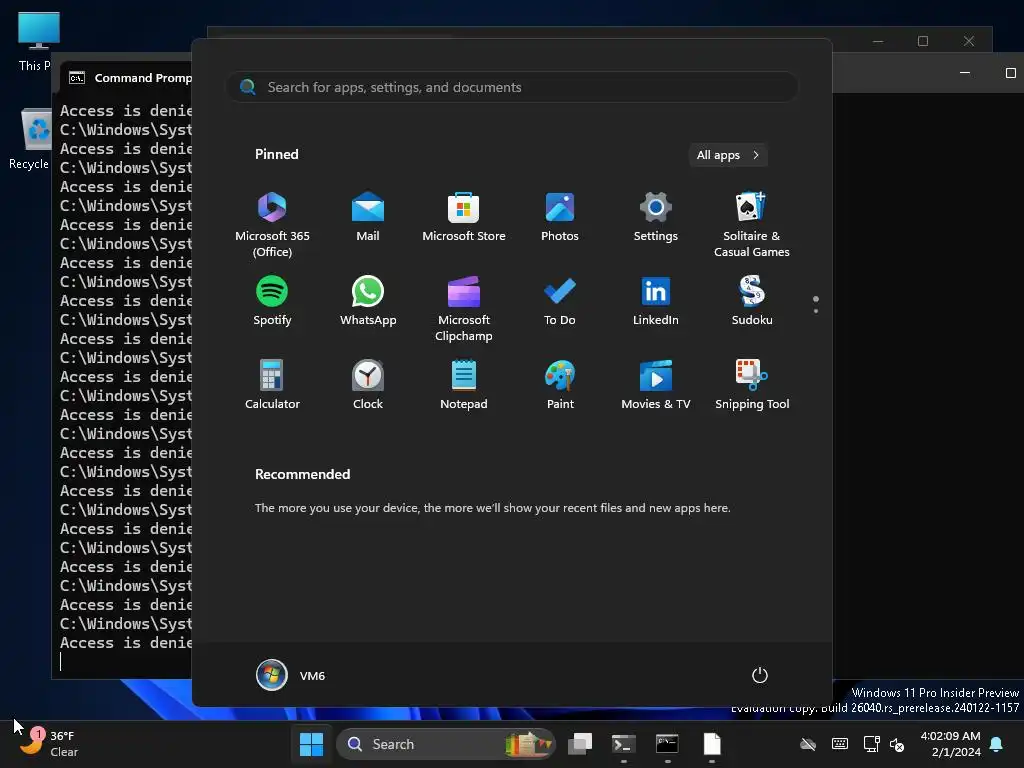
Task: Open the To Do app
Action: (x=560, y=300)
